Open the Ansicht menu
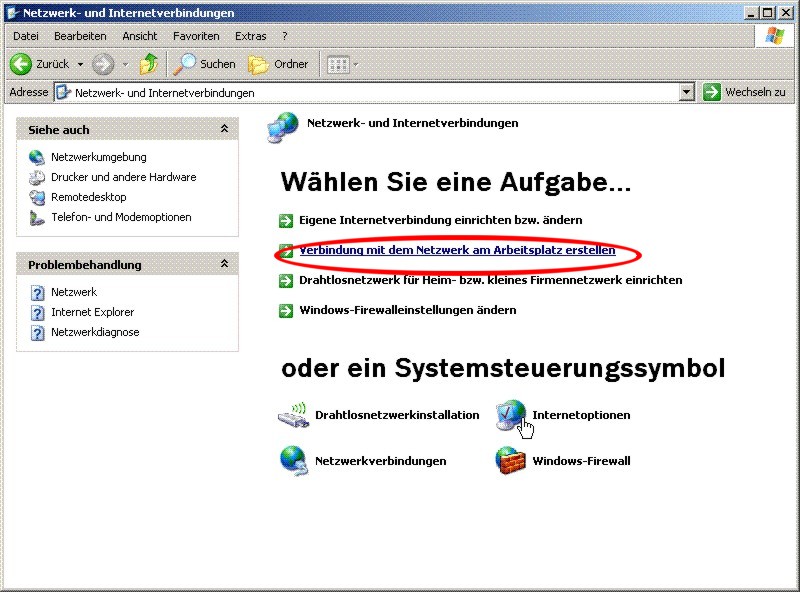Image resolution: width=800 pixels, height=592 pixels. coord(139,36)
